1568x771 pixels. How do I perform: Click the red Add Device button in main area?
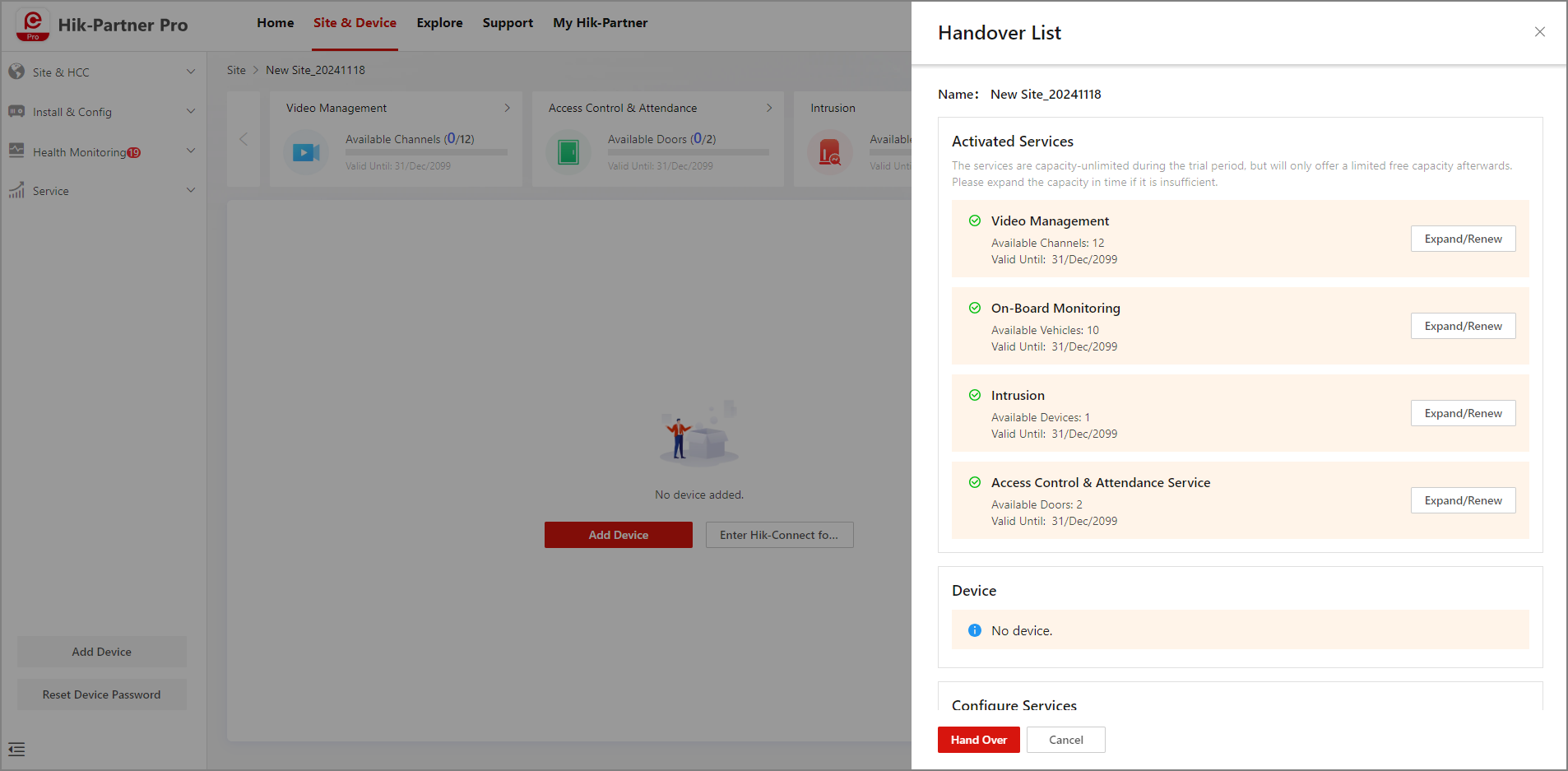pyautogui.click(x=619, y=535)
